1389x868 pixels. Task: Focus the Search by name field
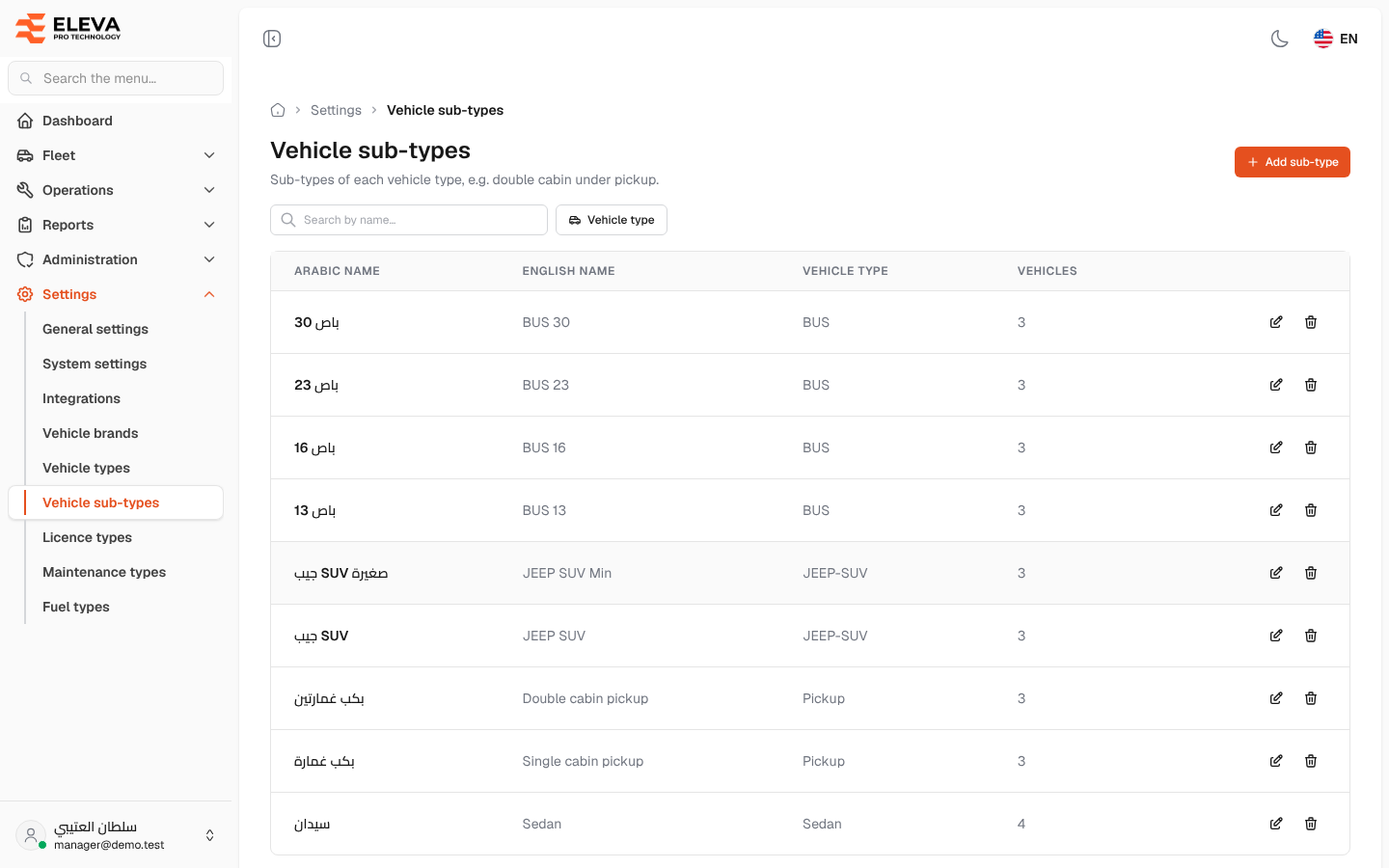(x=409, y=220)
